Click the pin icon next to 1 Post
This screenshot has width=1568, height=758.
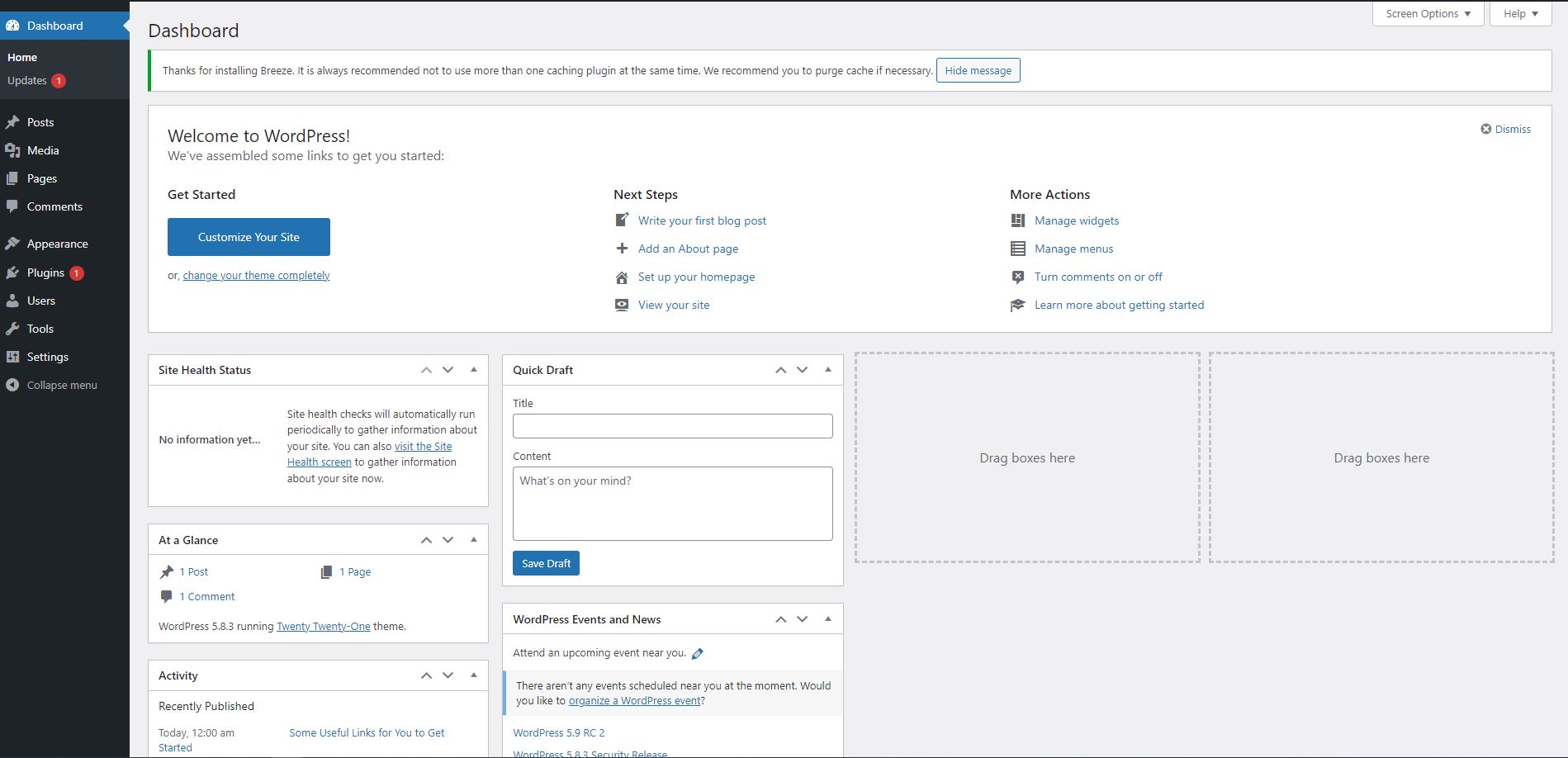167,571
